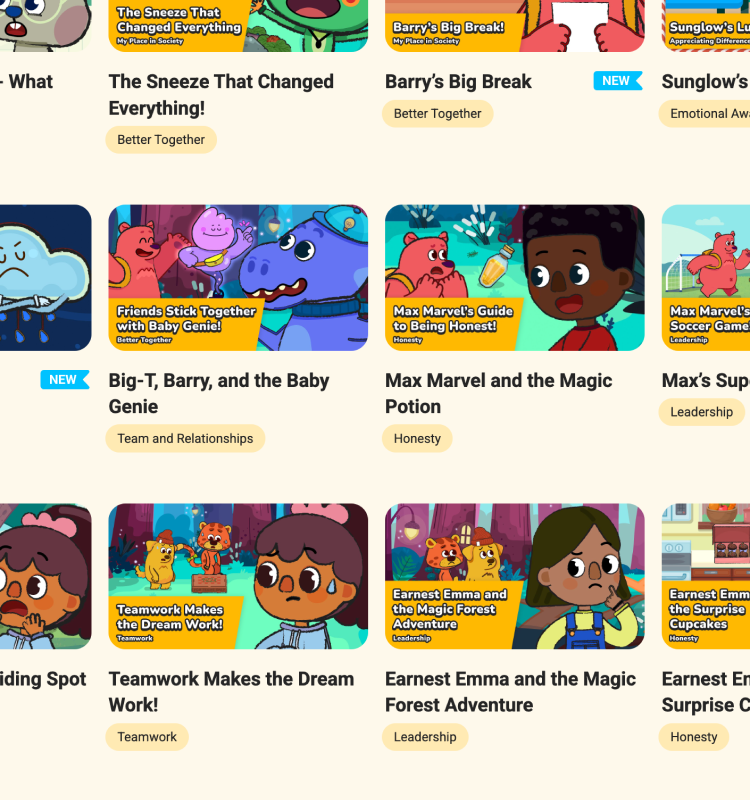750x800 pixels.
Task: Open the sad rain cloud video thumbnail
Action: coord(45,278)
